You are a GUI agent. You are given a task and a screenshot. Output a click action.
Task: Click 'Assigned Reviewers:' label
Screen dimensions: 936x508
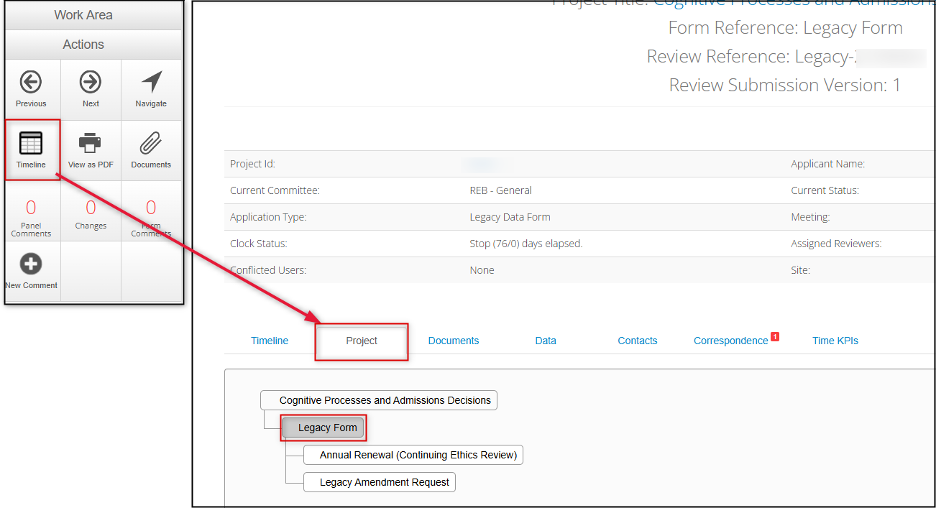click(x=836, y=244)
